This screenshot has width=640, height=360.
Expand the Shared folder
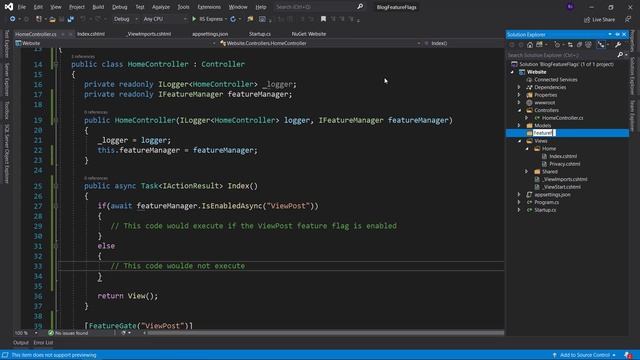[x=527, y=171]
